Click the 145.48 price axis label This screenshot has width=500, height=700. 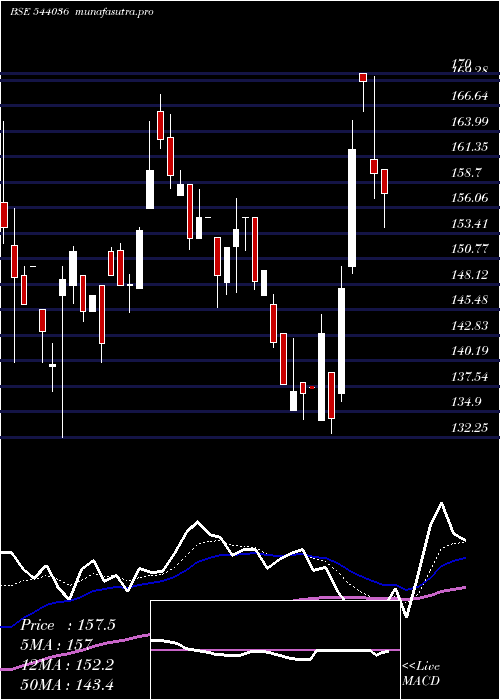click(x=469, y=300)
